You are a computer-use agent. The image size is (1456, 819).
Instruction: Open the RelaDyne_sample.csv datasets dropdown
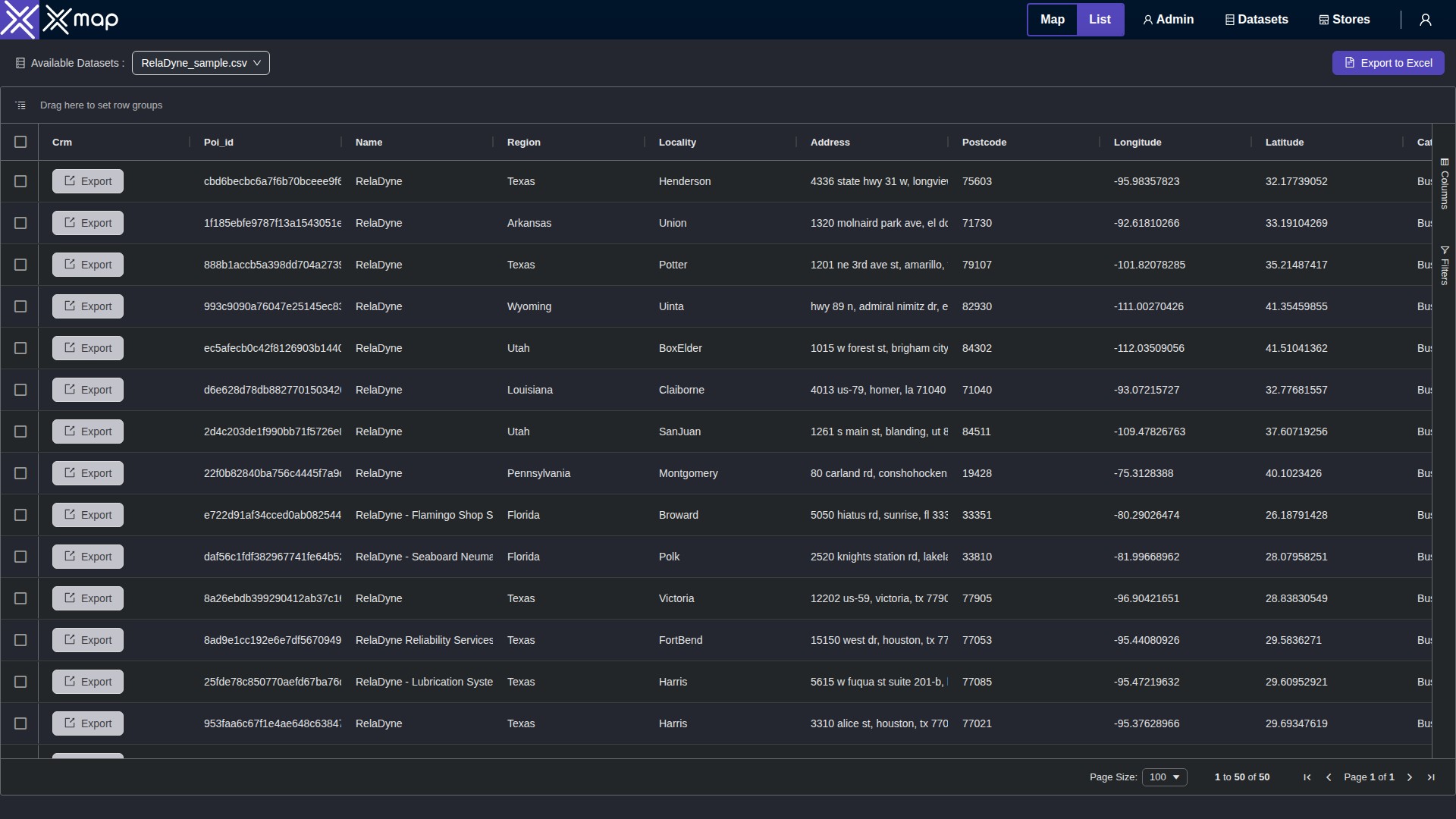tap(201, 63)
